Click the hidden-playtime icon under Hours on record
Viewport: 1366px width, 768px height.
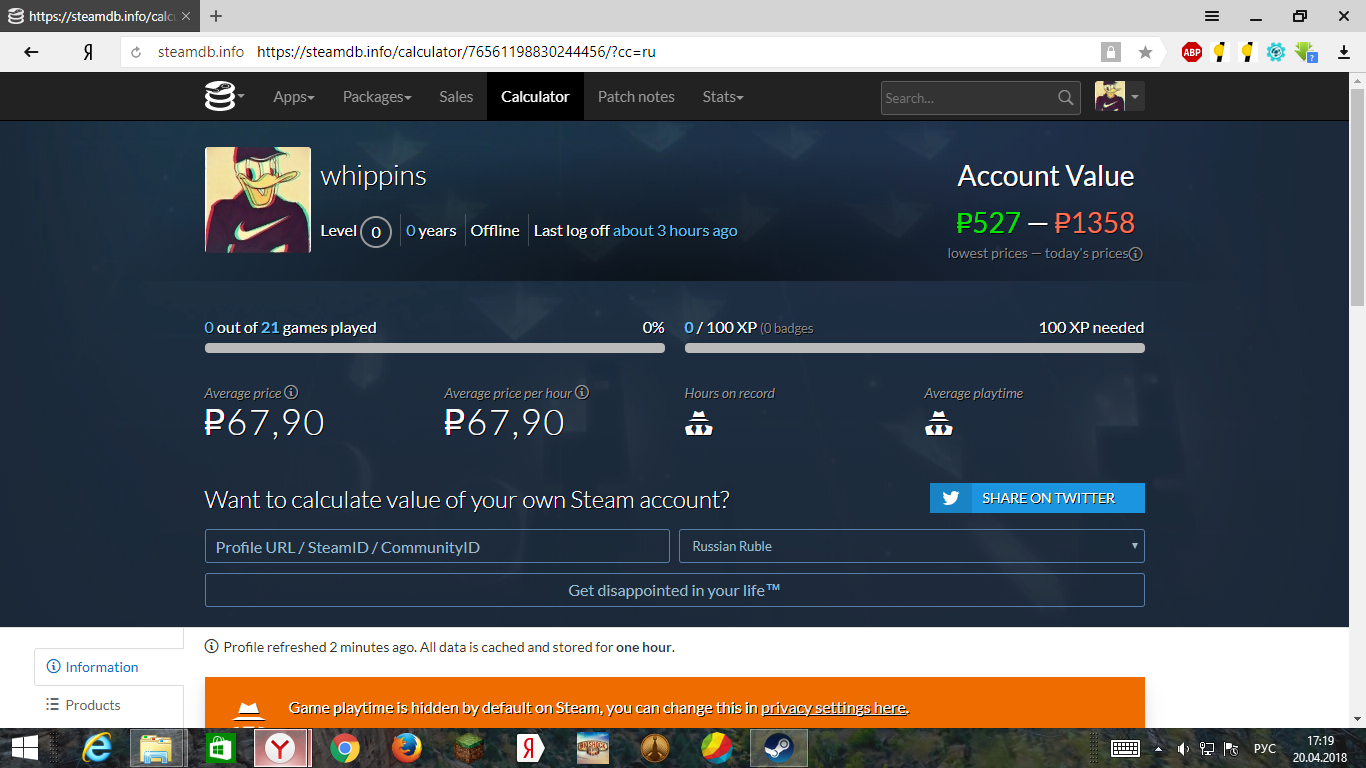698,424
